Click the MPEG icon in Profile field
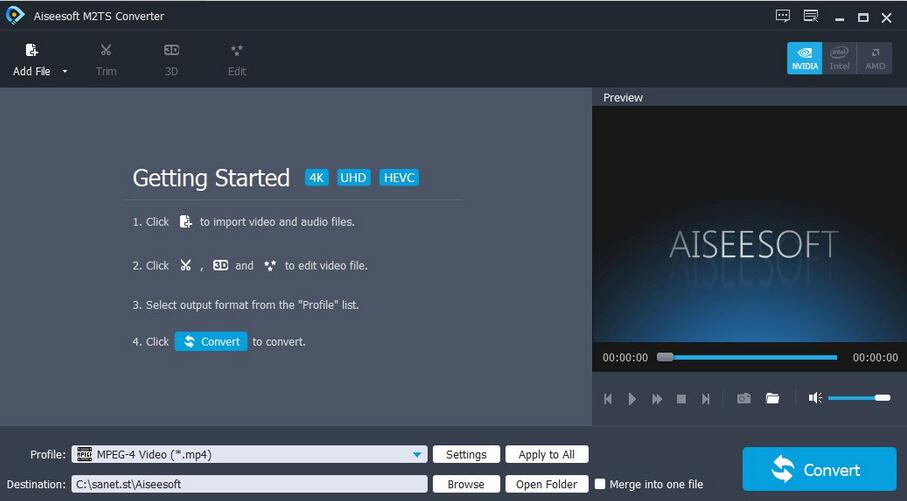The width and height of the screenshot is (907, 501). pos(84,454)
